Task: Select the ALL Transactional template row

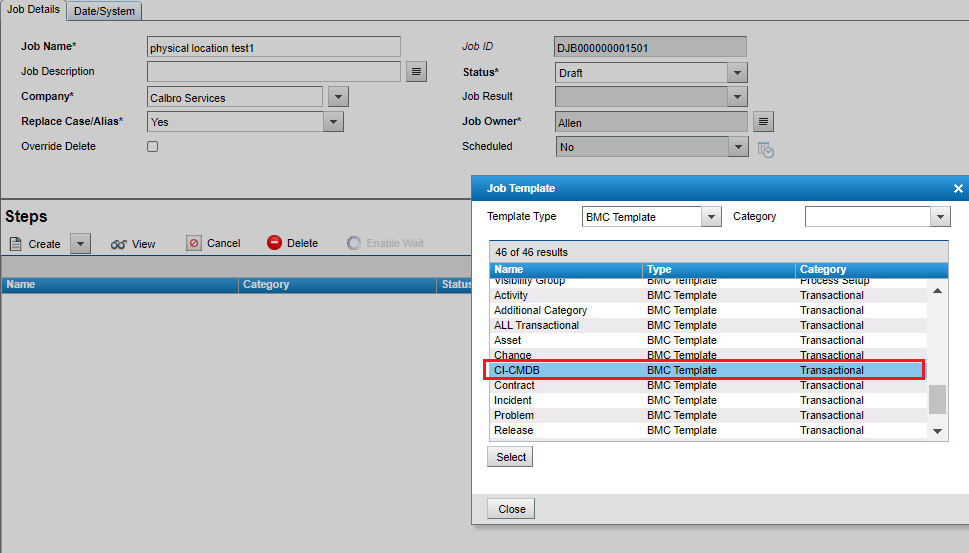Action: (x=708, y=325)
